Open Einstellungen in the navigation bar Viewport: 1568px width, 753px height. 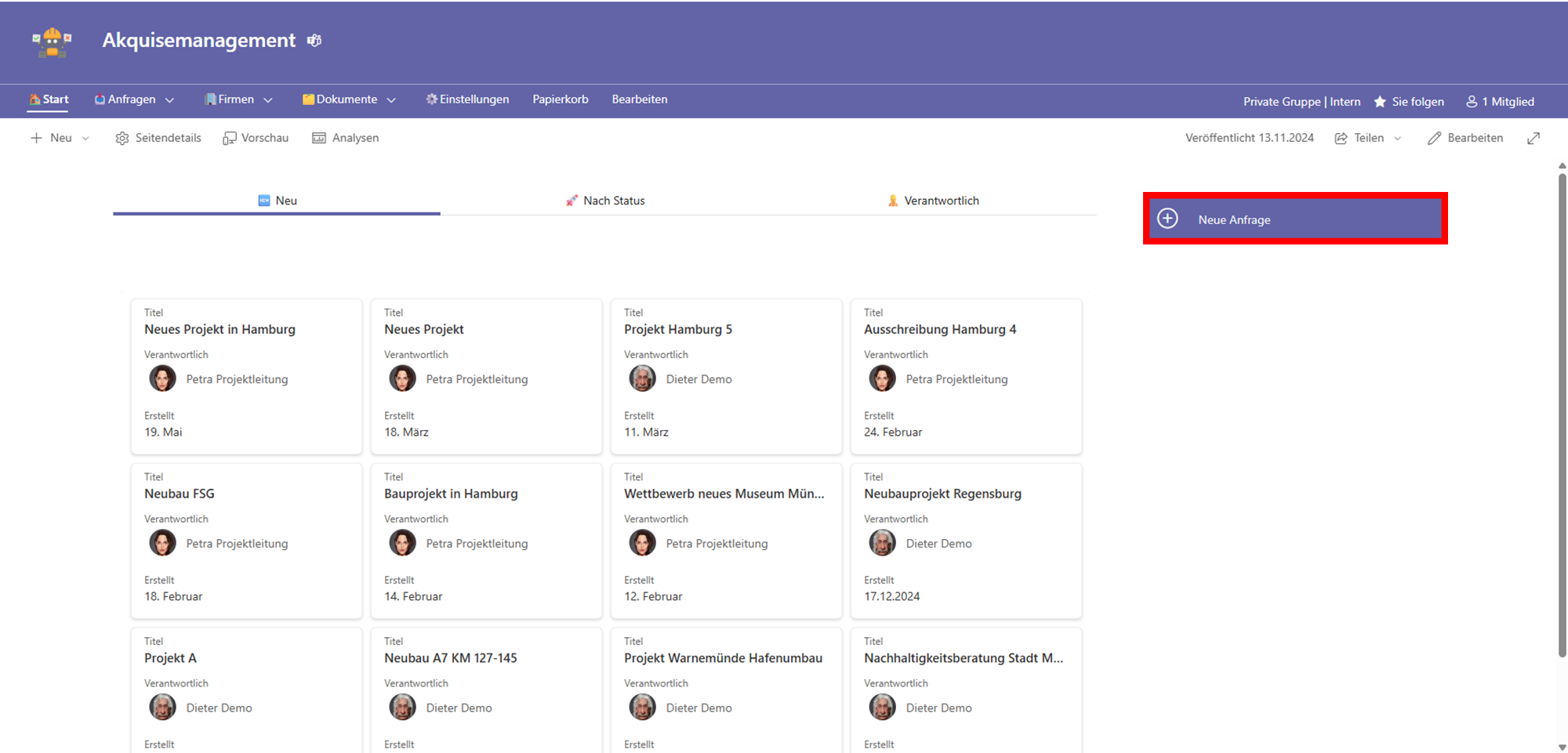click(467, 100)
